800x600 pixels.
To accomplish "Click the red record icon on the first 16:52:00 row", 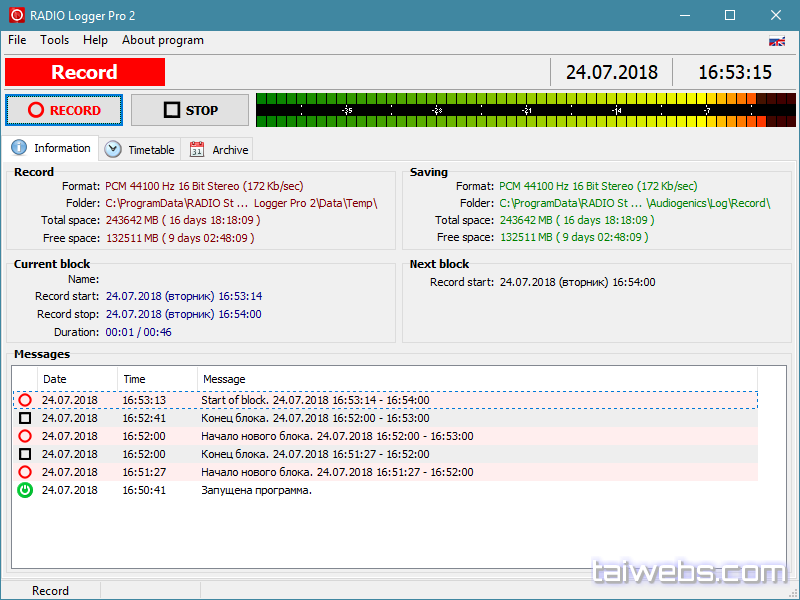I will (25, 436).
